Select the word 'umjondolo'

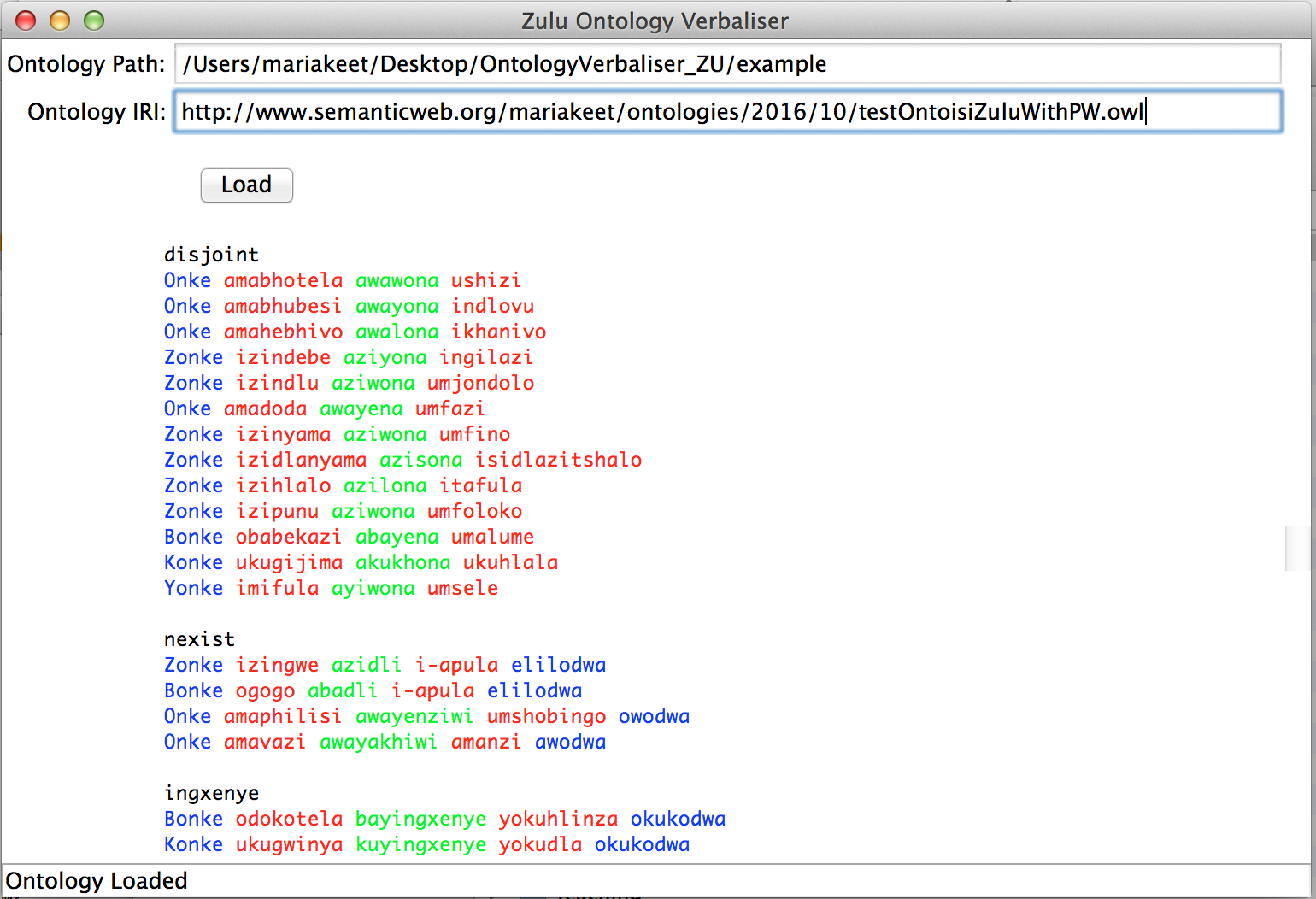click(480, 384)
